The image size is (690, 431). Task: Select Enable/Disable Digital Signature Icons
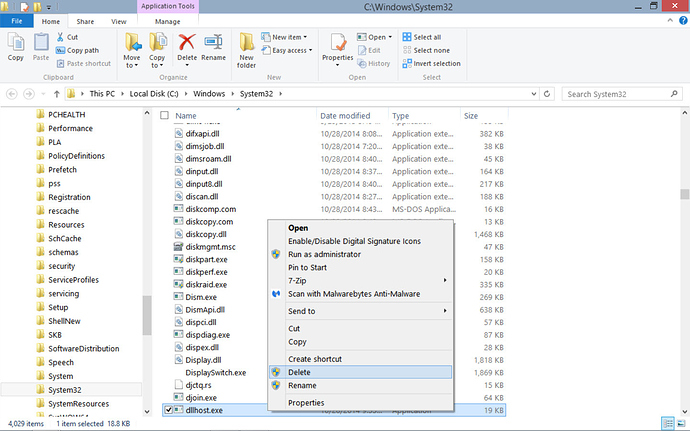pos(360,241)
